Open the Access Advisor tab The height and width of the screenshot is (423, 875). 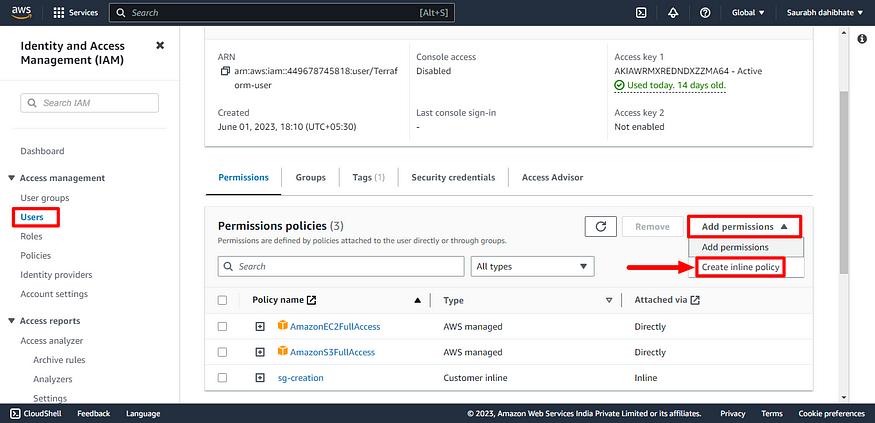[x=552, y=177]
